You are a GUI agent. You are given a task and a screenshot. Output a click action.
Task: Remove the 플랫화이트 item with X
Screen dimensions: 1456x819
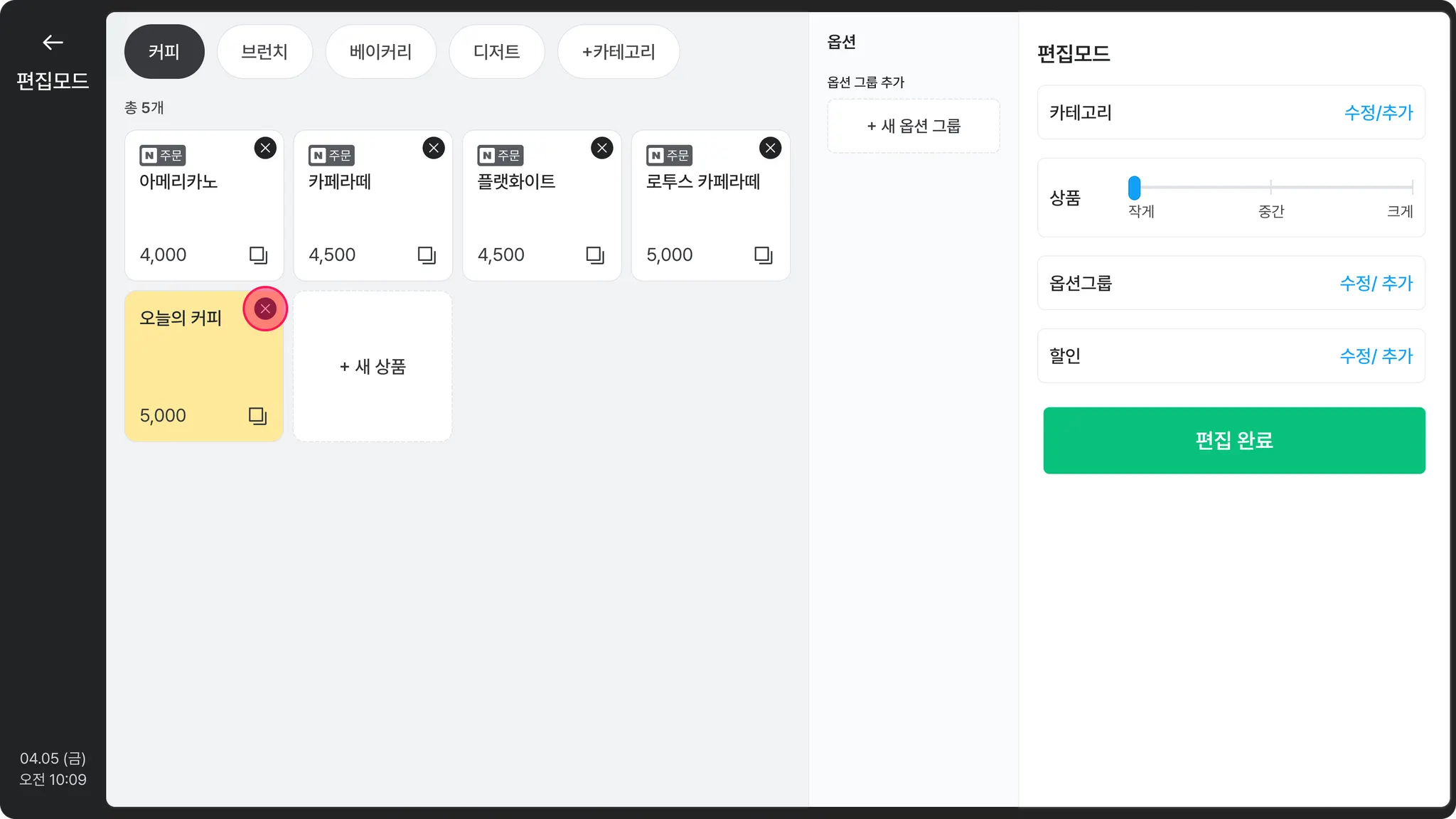click(602, 148)
